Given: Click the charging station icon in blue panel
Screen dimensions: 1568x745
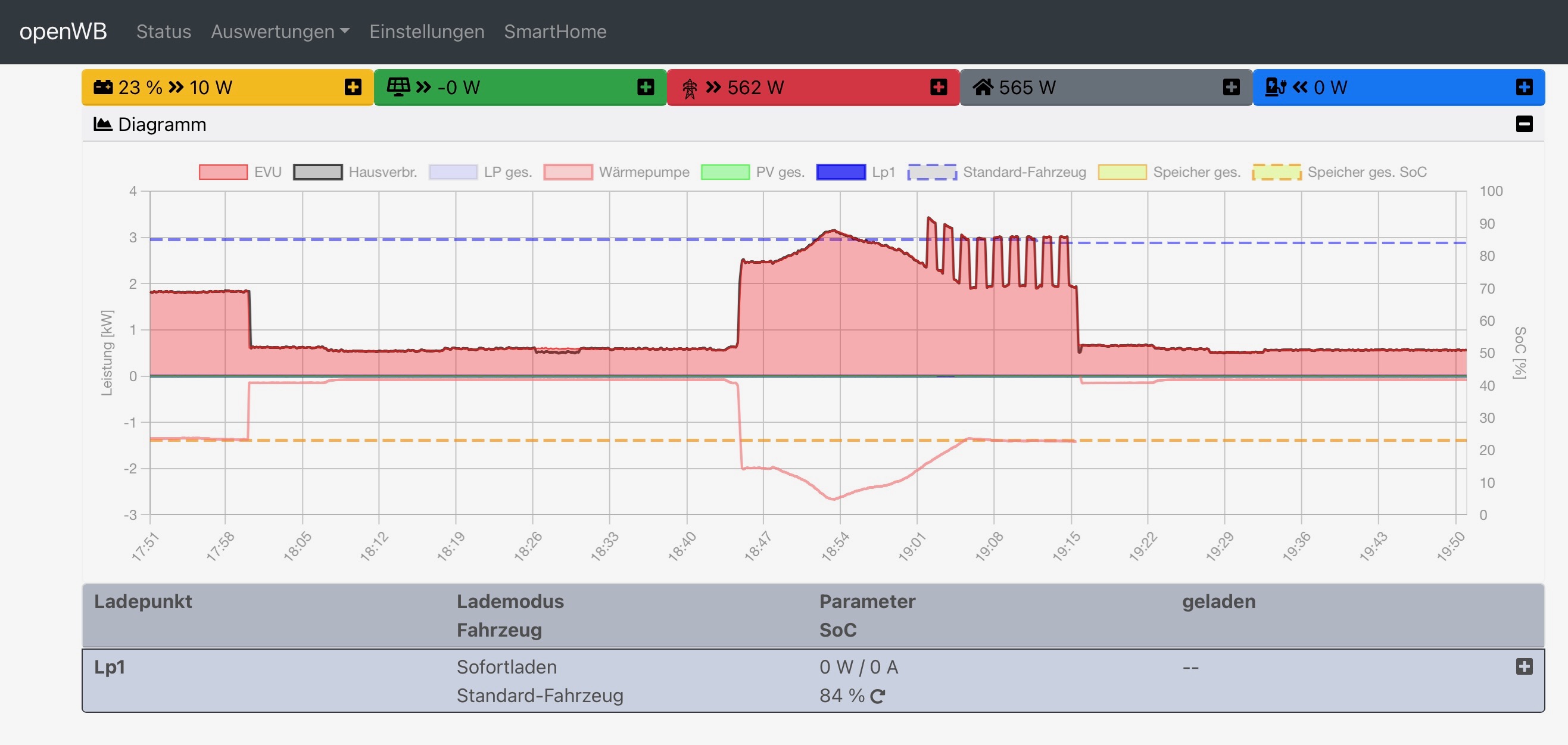Looking at the screenshot, I should click(1275, 87).
